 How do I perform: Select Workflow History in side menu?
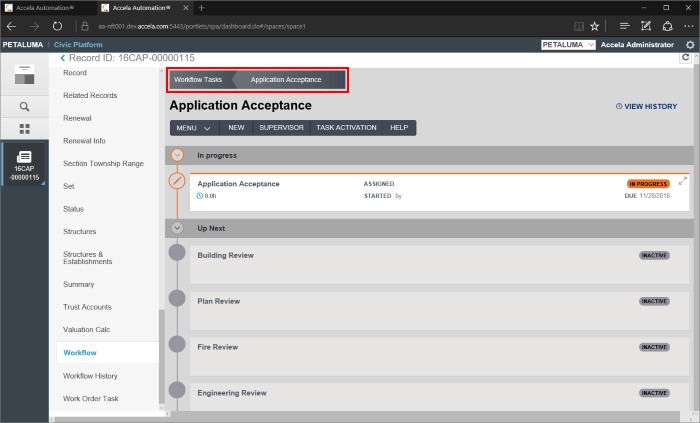click(90, 376)
